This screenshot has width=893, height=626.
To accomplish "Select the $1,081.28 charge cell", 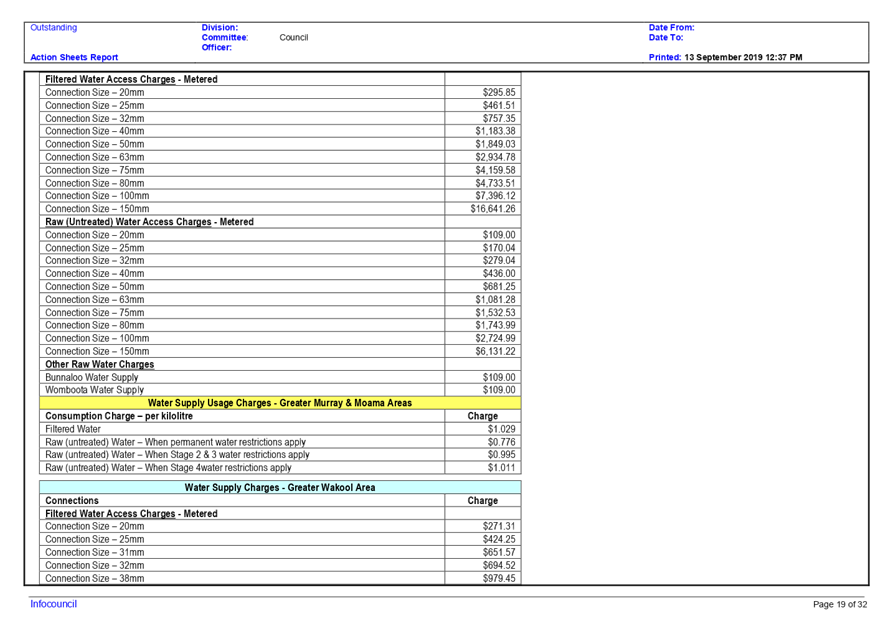I will click(483, 300).
